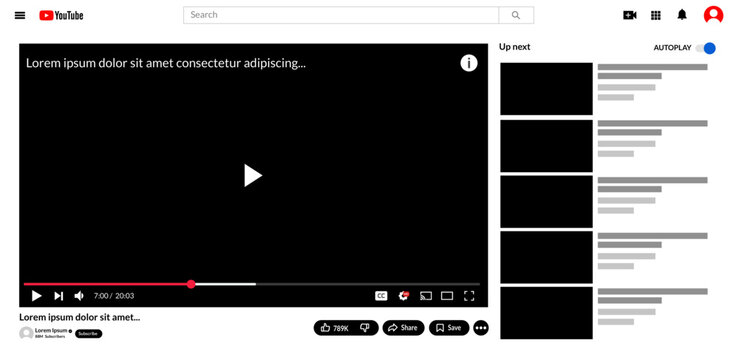
Task: Open the fifth Up next video thumbnail
Action: click(x=546, y=313)
